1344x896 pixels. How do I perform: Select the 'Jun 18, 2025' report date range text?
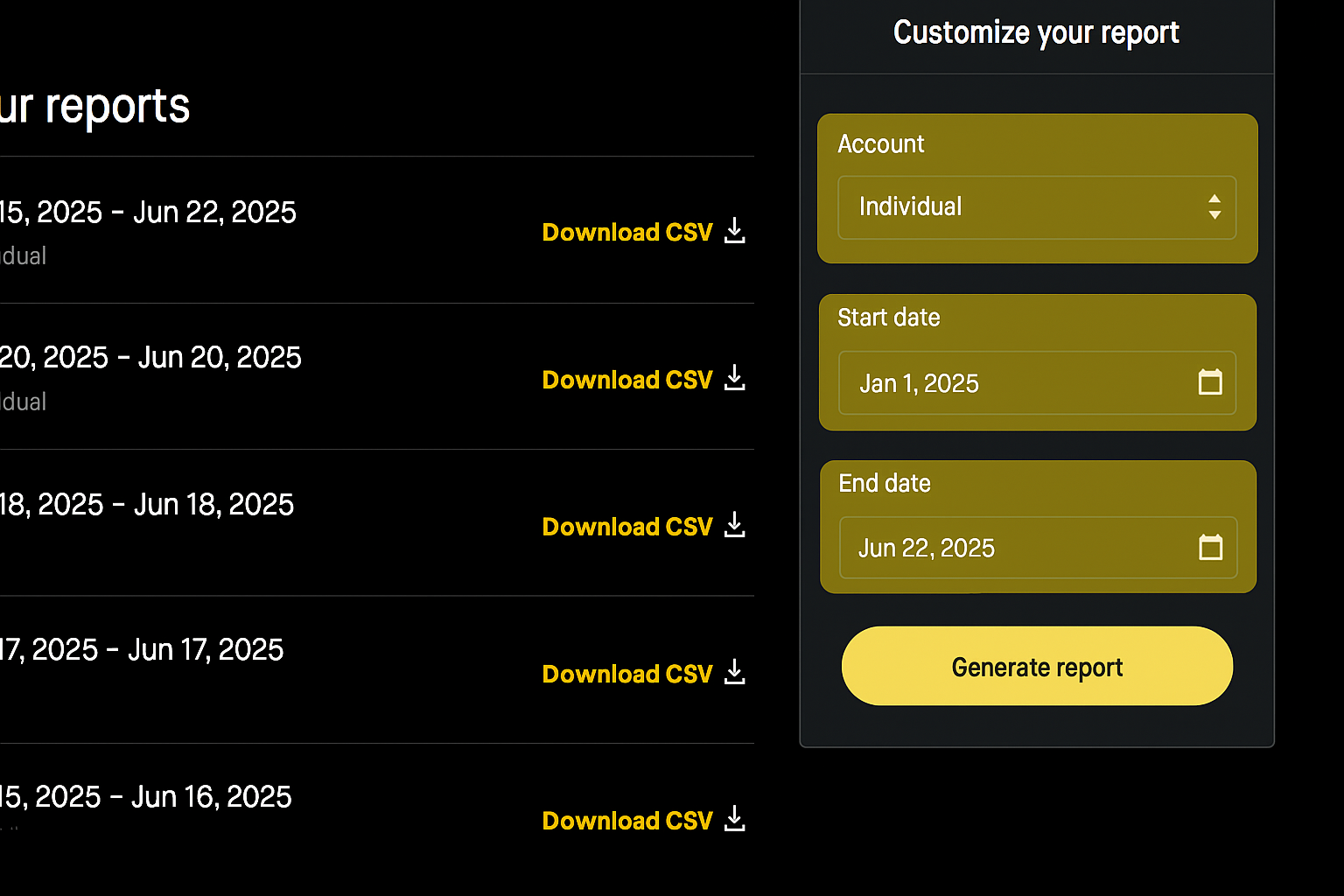click(x=147, y=505)
